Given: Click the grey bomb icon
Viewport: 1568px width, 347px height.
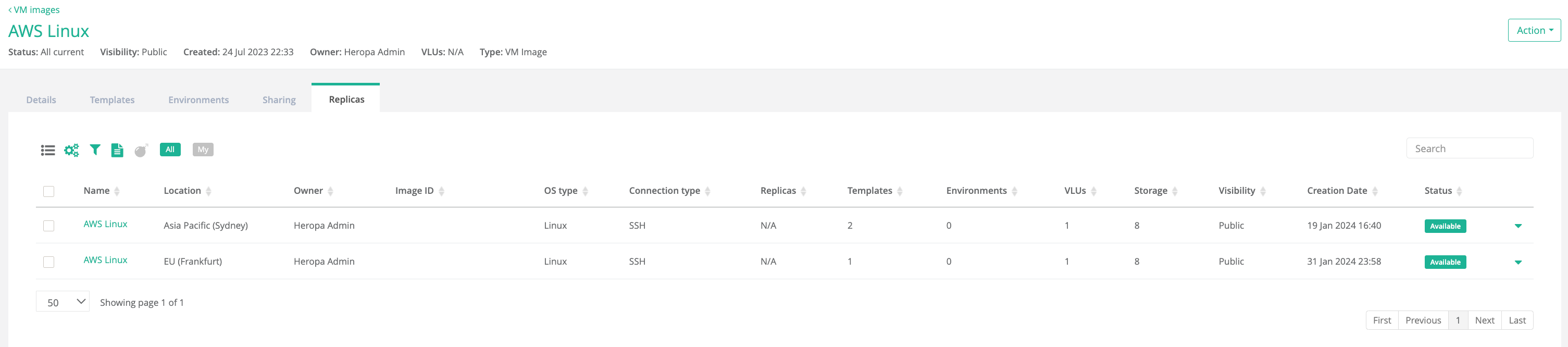Looking at the screenshot, I should (x=141, y=150).
